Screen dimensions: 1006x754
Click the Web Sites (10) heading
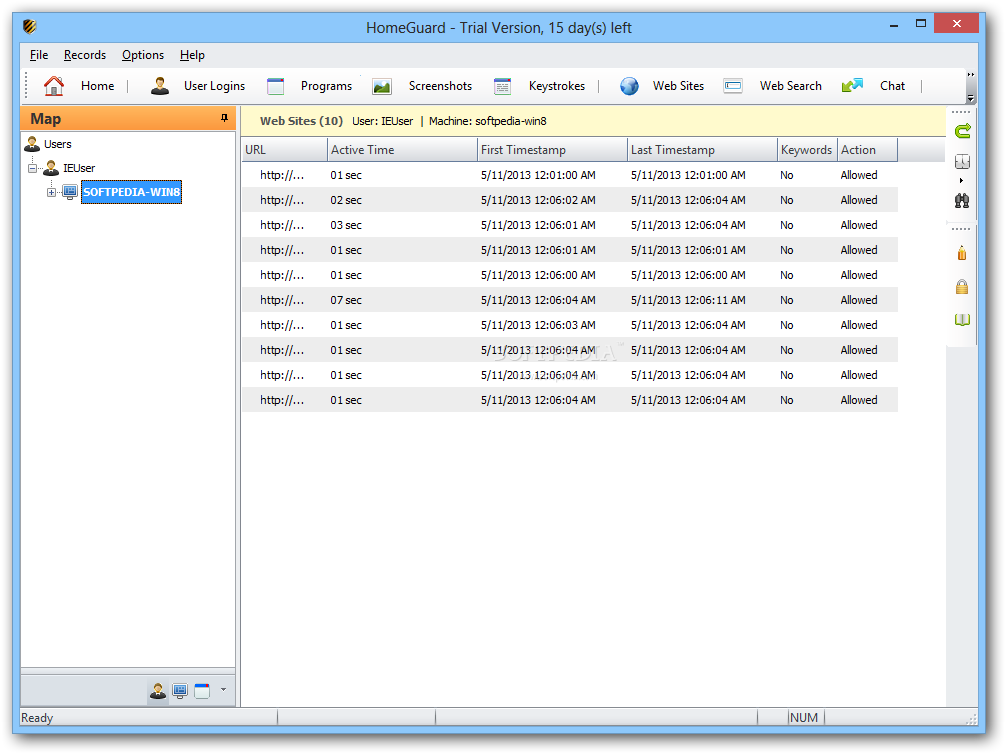click(302, 121)
